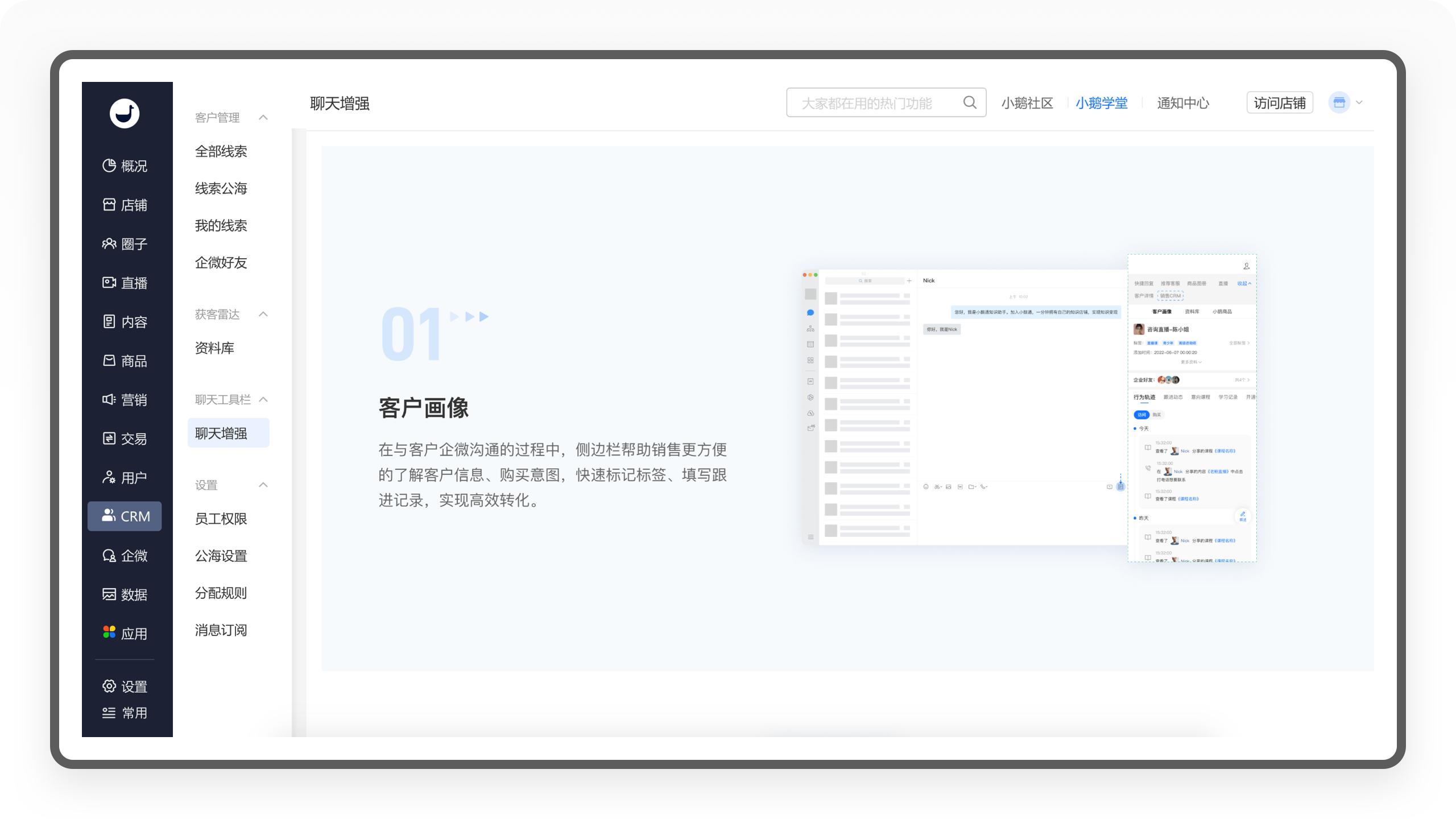Select 全部线索 in the submenu

(x=221, y=152)
